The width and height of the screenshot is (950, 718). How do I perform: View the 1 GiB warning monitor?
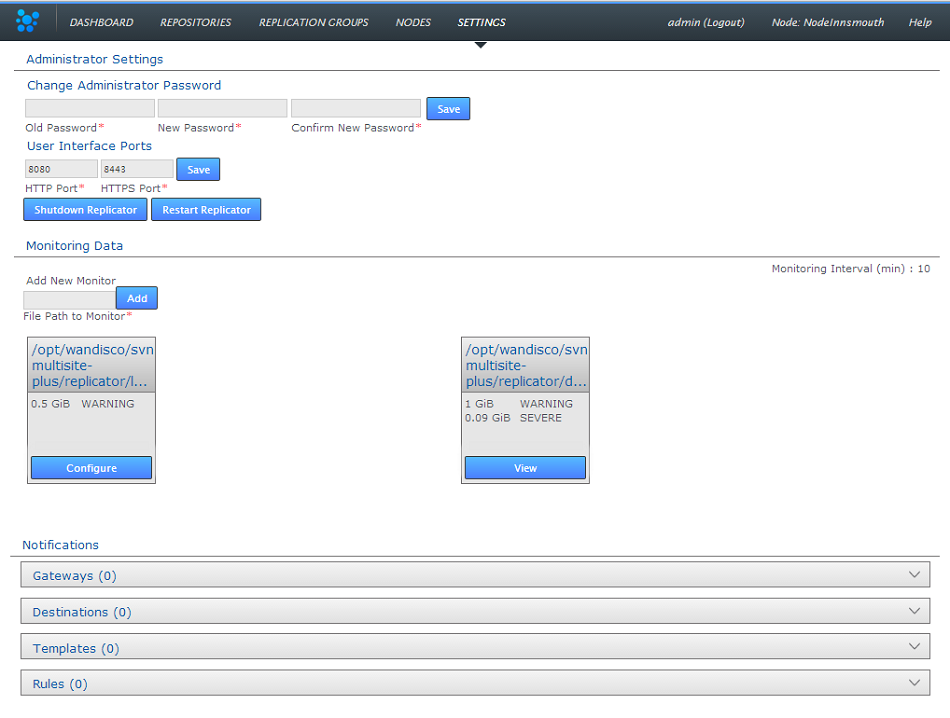tap(525, 468)
